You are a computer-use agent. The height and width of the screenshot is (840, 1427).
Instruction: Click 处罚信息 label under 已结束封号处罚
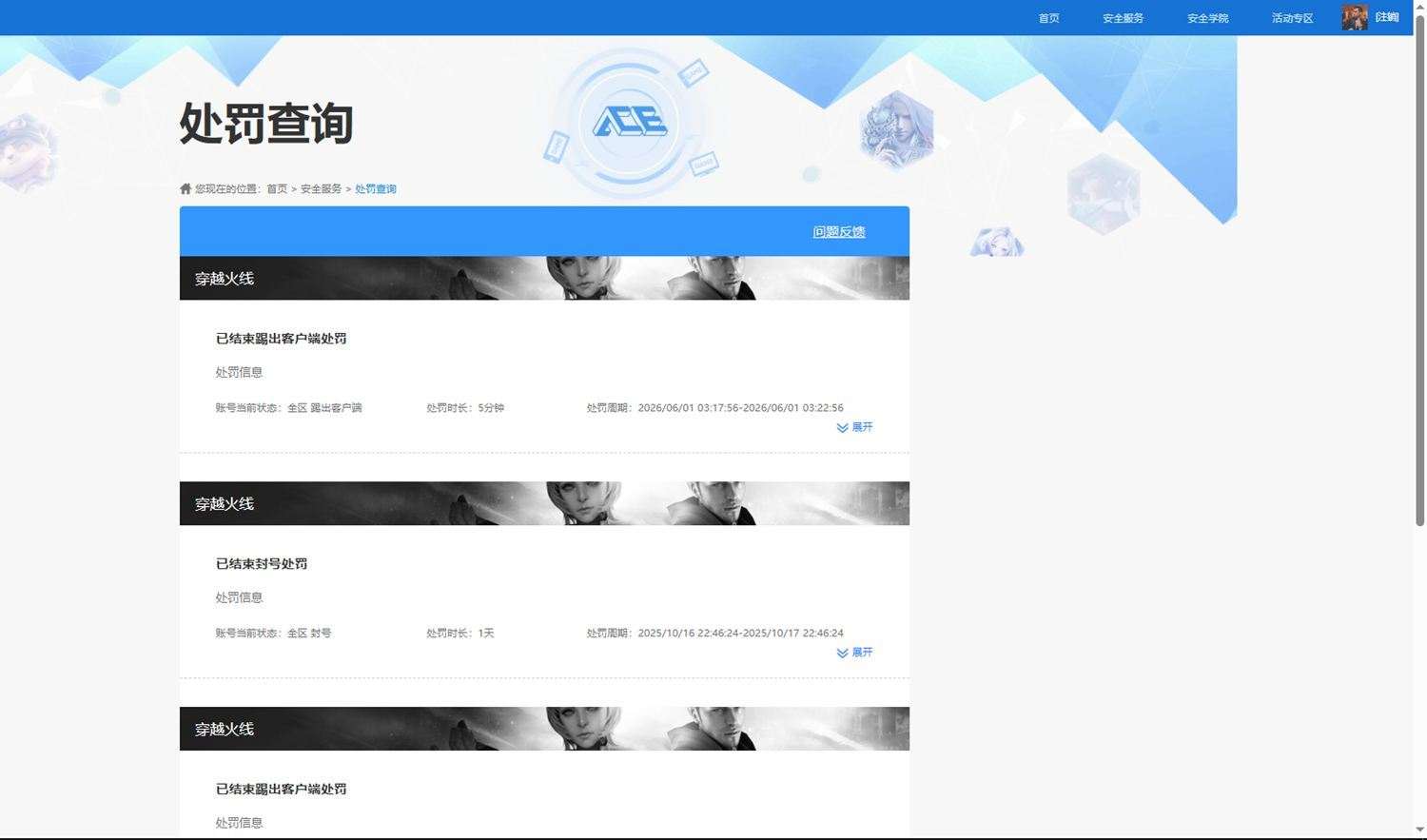click(239, 597)
